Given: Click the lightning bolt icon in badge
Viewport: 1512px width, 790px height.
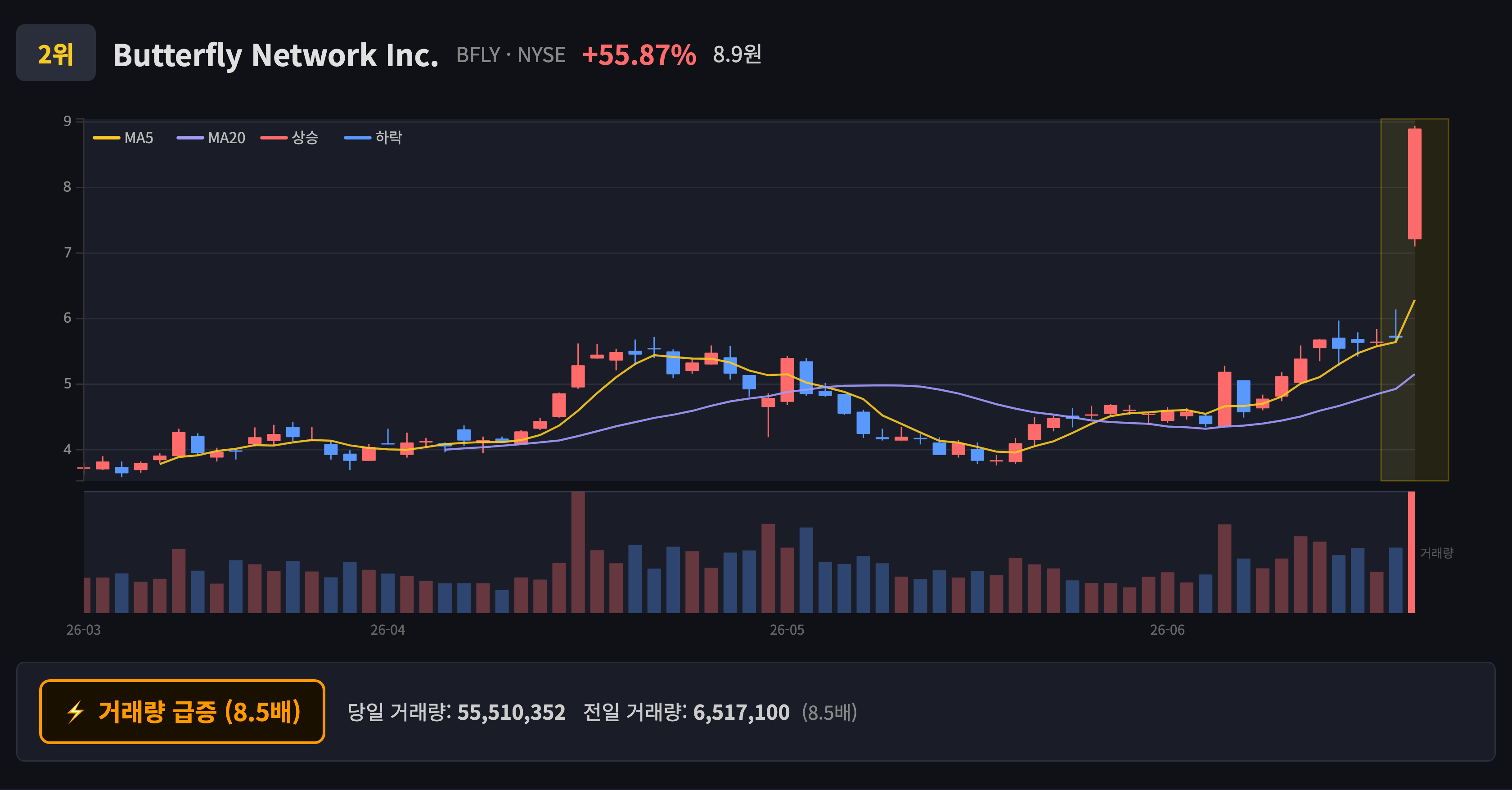Looking at the screenshot, I should (x=76, y=712).
